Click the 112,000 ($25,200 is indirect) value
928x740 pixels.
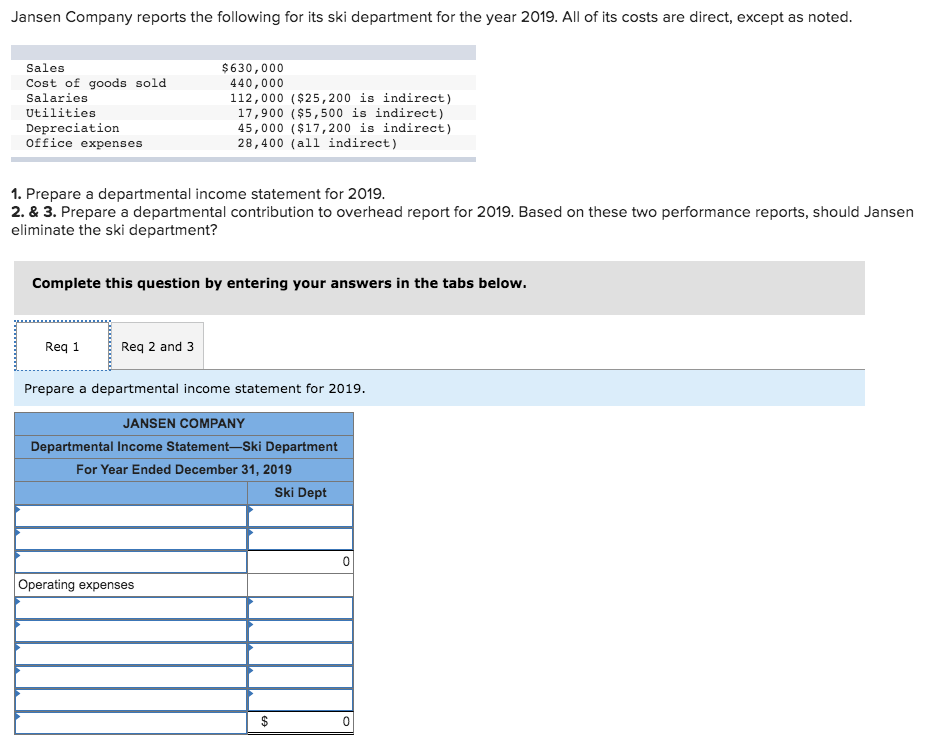coord(341,98)
